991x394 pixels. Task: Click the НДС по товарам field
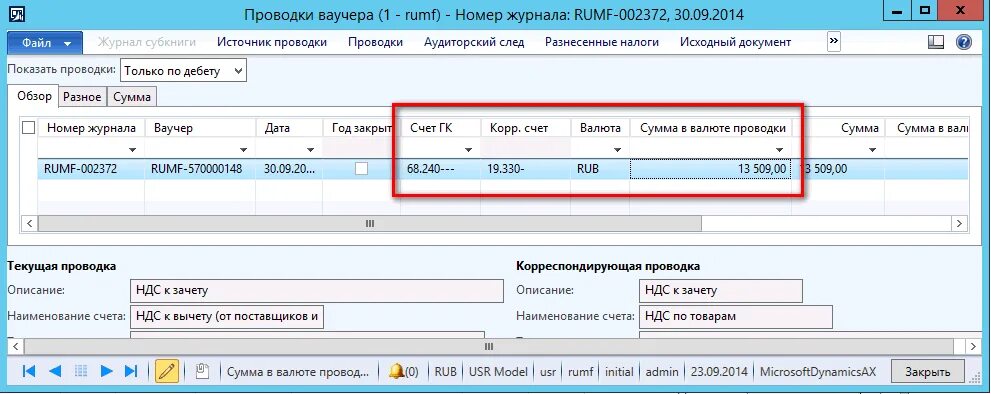[x=736, y=316]
